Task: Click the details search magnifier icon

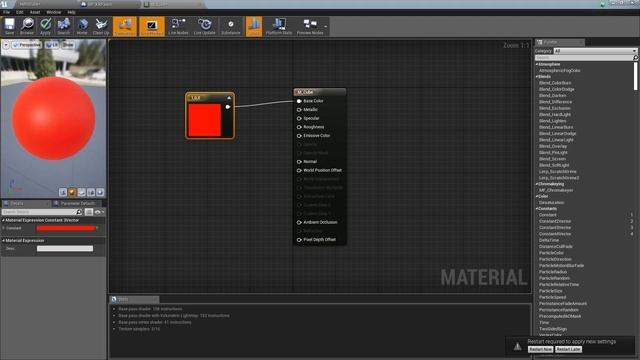Action: tap(79, 212)
